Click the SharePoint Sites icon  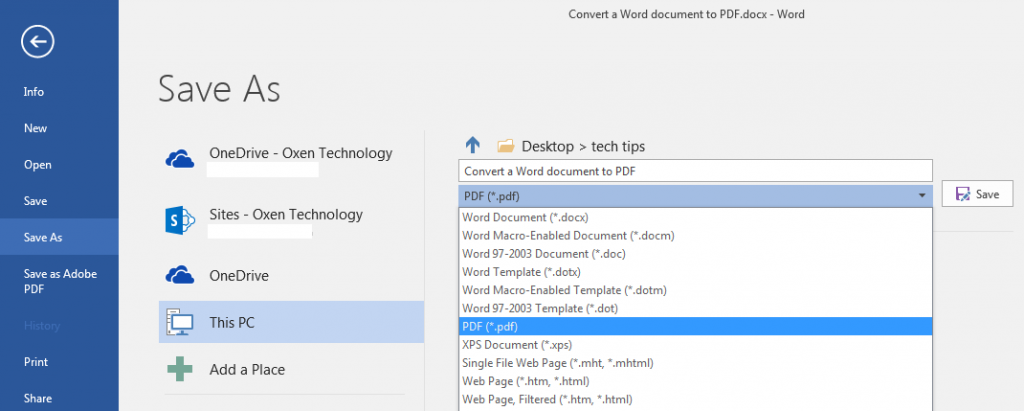[x=181, y=220]
